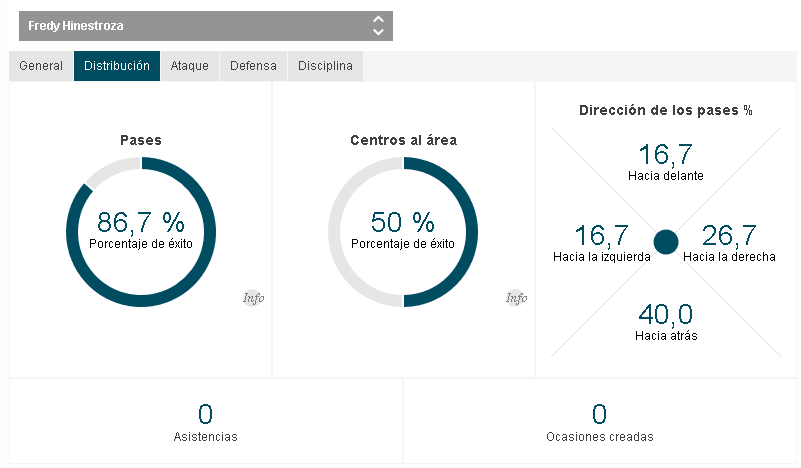This screenshot has width=801, height=468.
Task: Click the 40,0 Hacia atrás value
Action: (x=666, y=314)
